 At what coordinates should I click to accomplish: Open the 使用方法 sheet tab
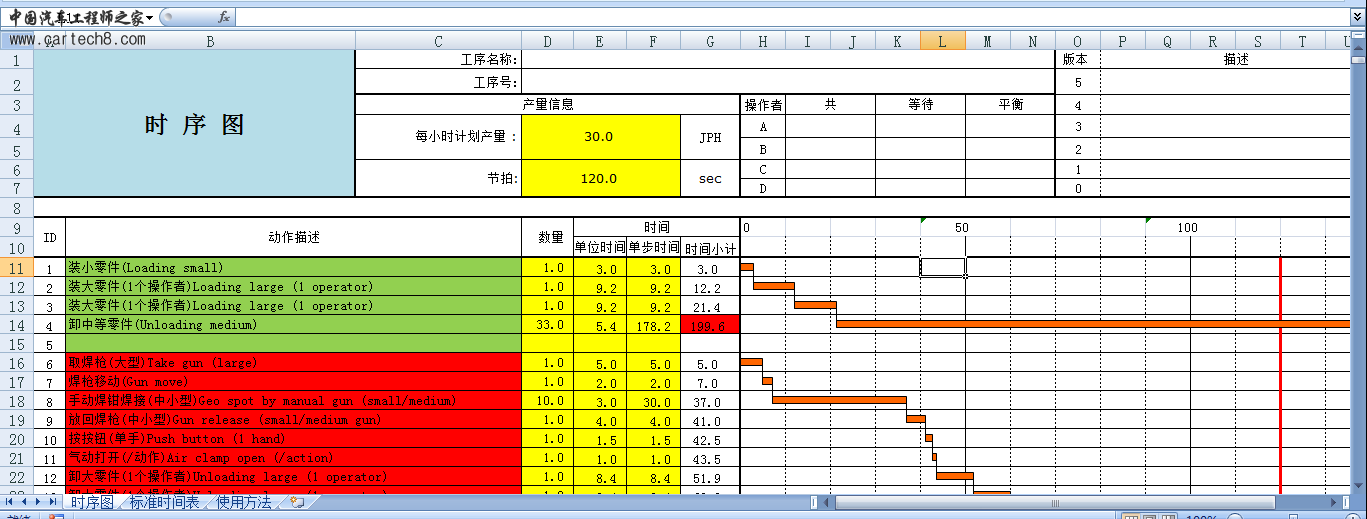pos(244,502)
